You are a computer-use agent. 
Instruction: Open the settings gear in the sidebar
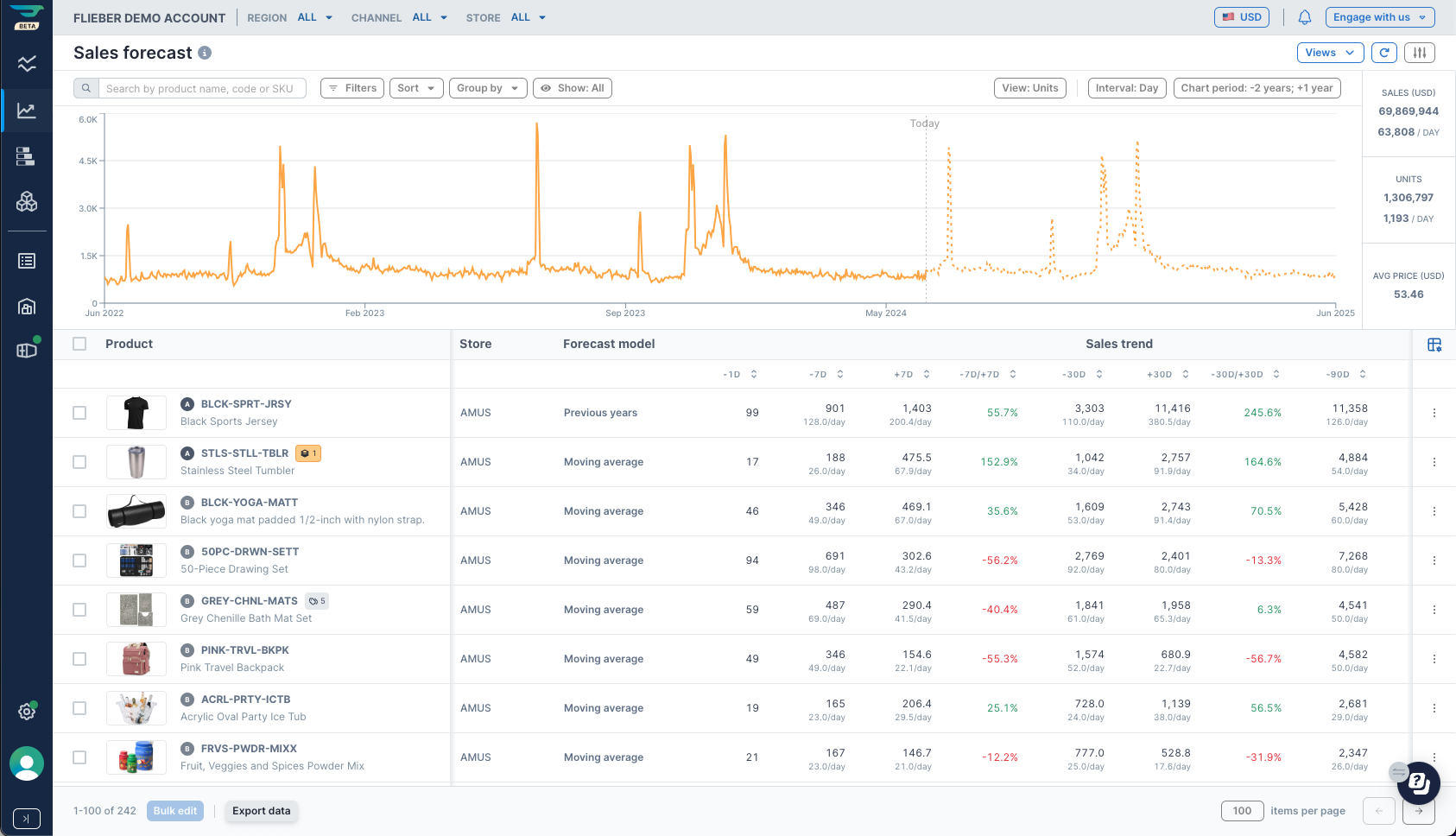click(x=27, y=712)
